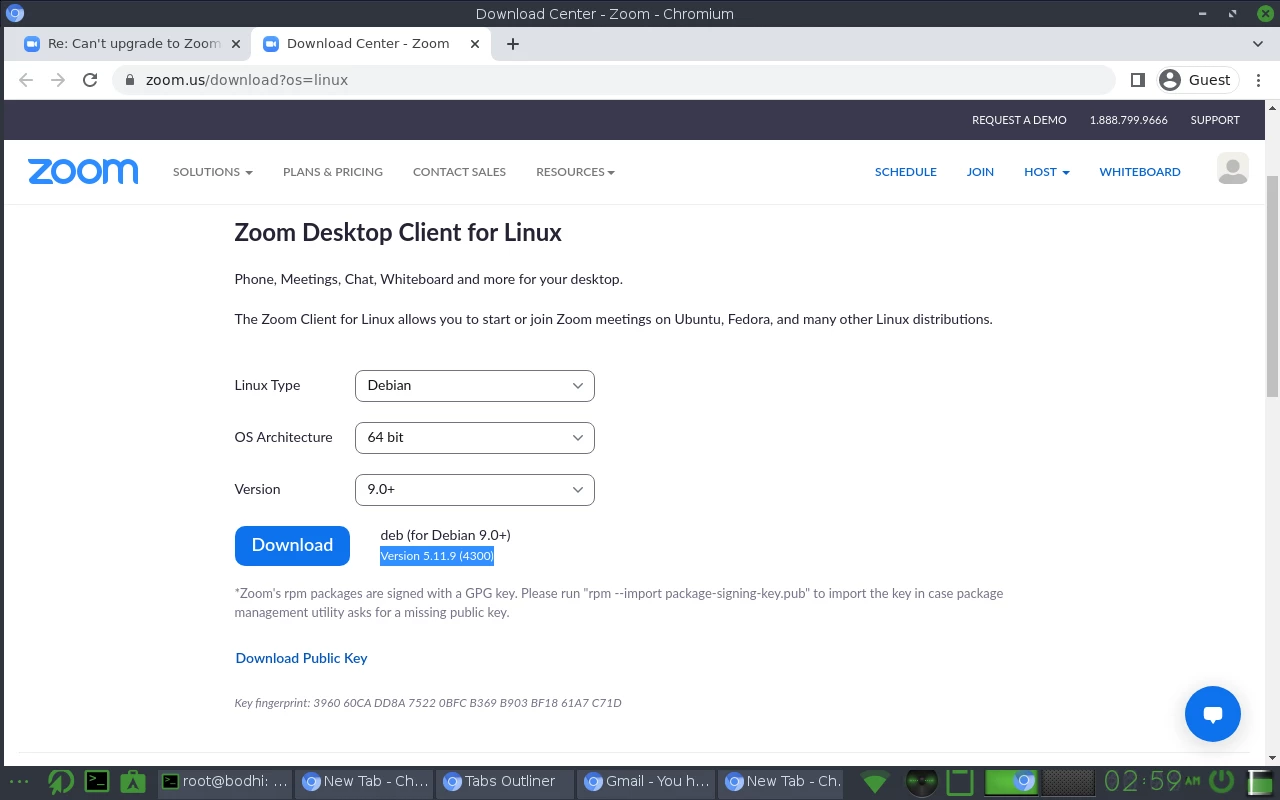1280x800 pixels.
Task: Open the Chromium three-dot menu
Action: tap(1258, 80)
